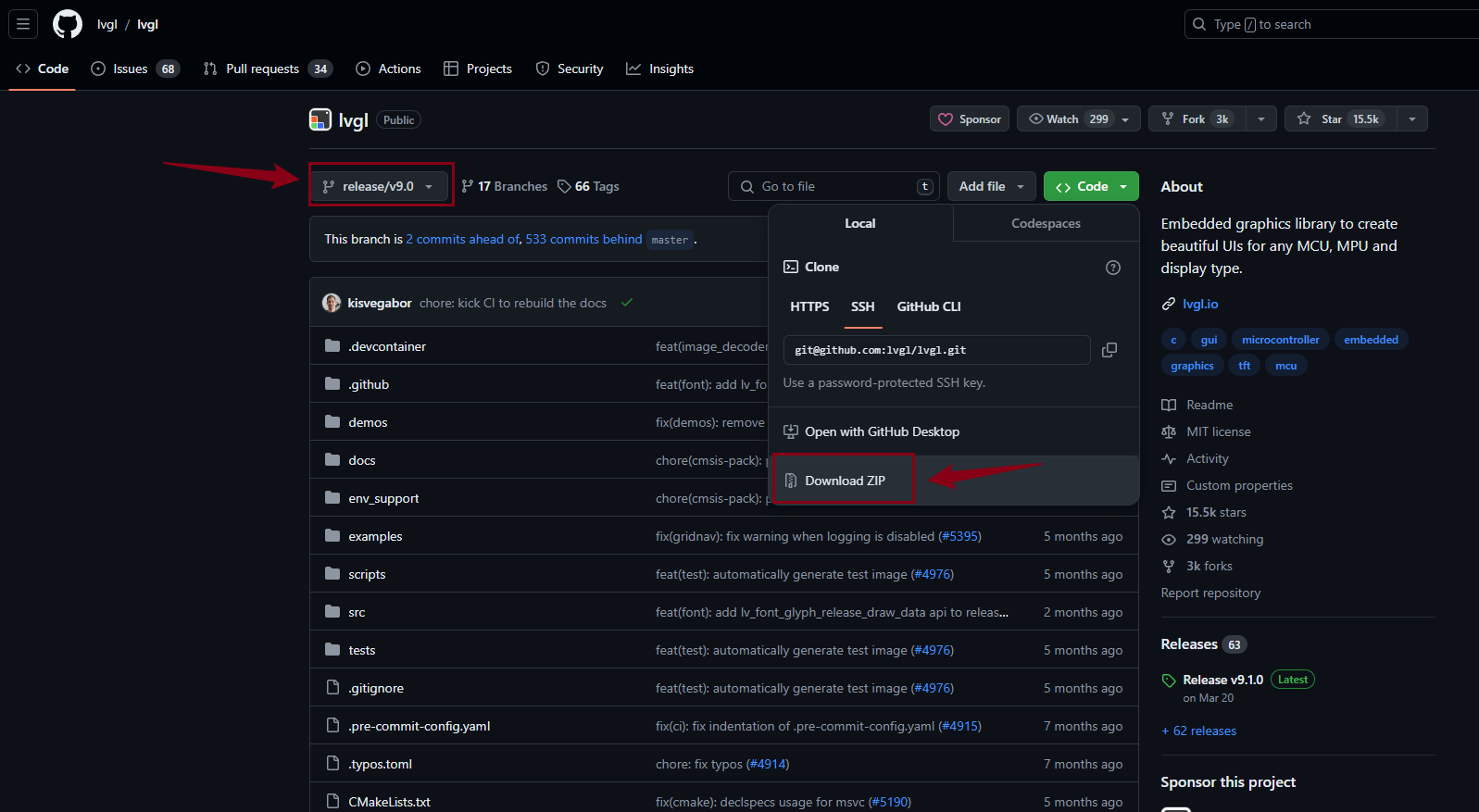Screen dimensions: 1479x812
Task: Open the demos folder
Action: coord(368,422)
